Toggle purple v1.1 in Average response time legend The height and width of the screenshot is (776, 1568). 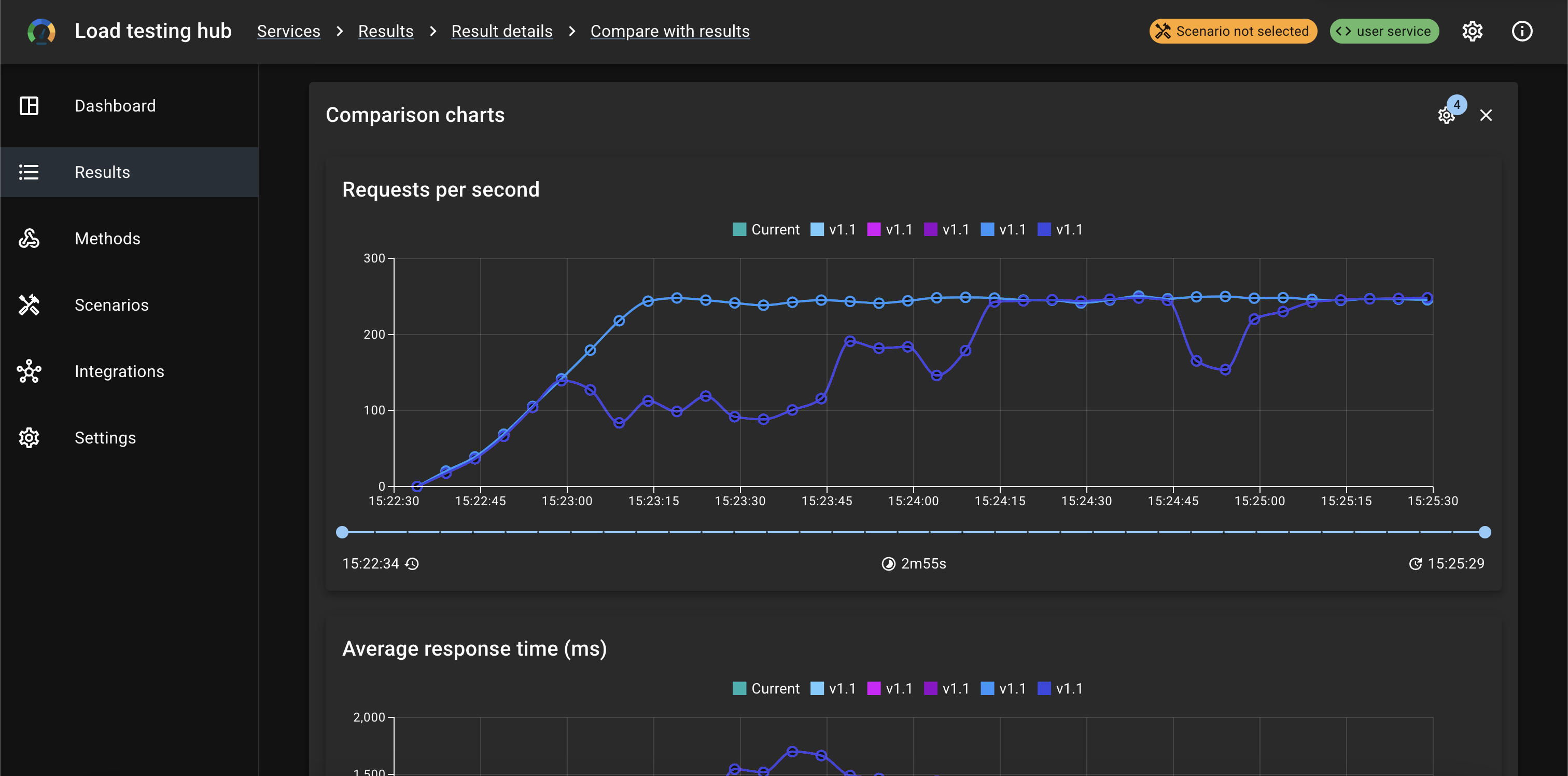click(946, 689)
